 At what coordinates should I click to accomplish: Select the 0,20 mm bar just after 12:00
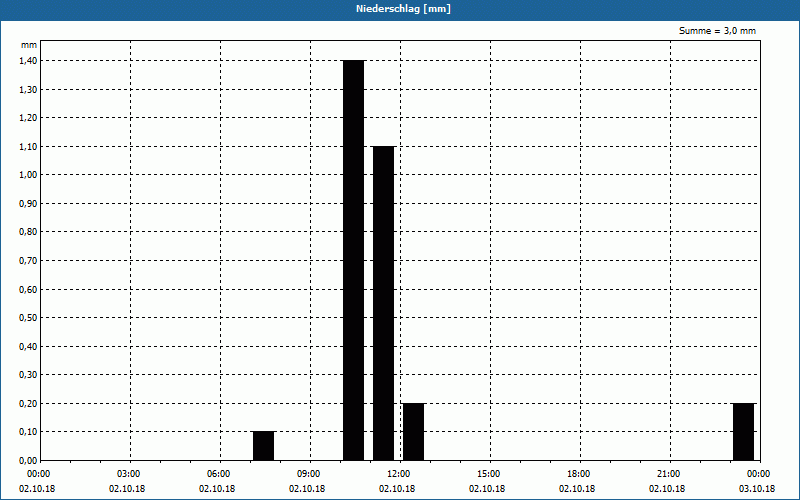414,432
